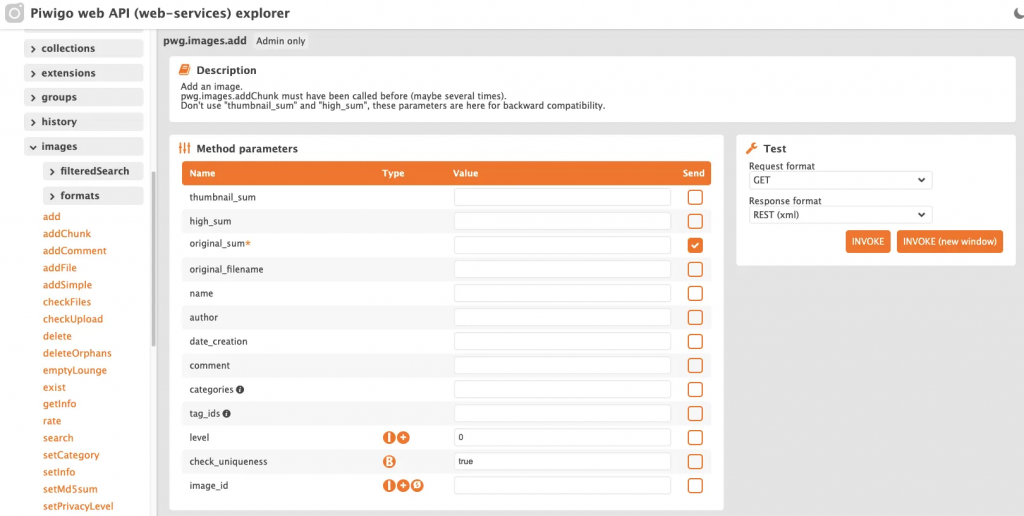Open the Response format dropdown
The image size is (1024, 516).
pos(840,214)
